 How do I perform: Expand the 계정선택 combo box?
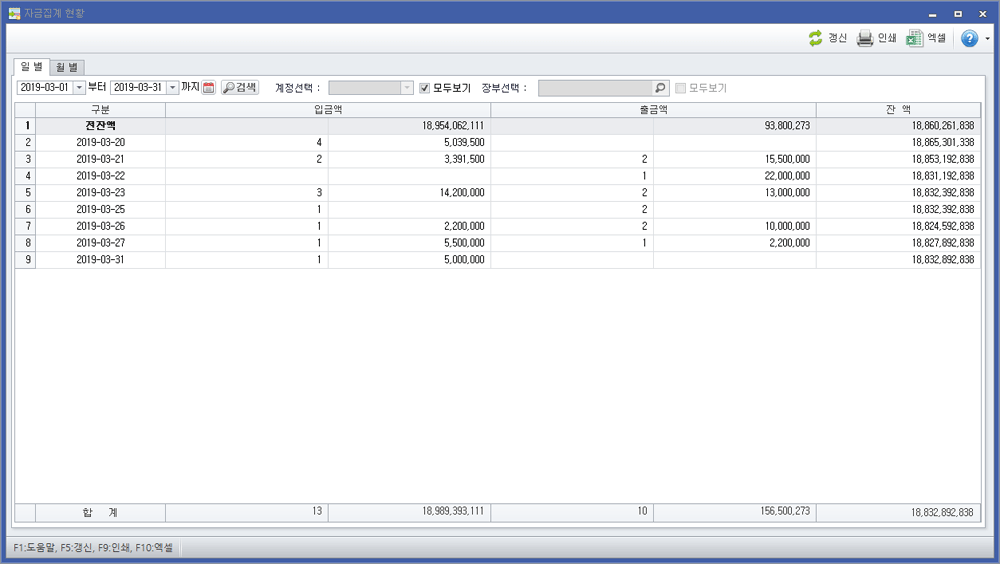point(406,88)
